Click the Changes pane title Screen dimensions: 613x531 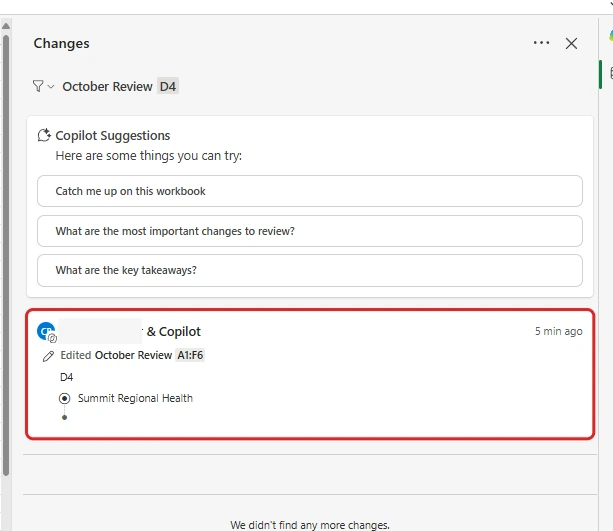[x=61, y=43]
